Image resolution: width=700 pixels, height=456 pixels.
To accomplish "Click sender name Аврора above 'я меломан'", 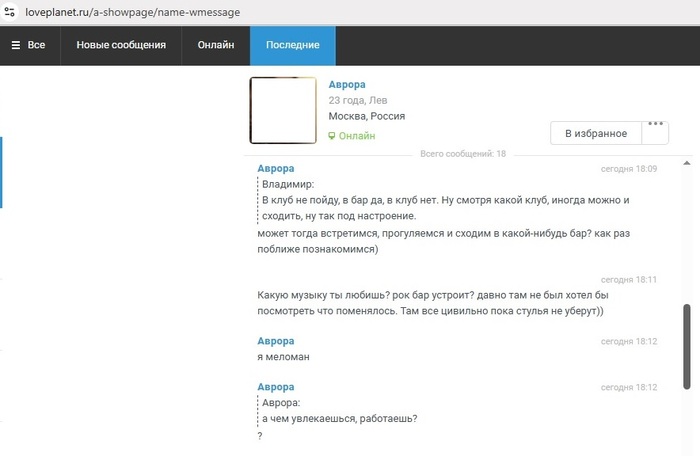I will tap(276, 341).
